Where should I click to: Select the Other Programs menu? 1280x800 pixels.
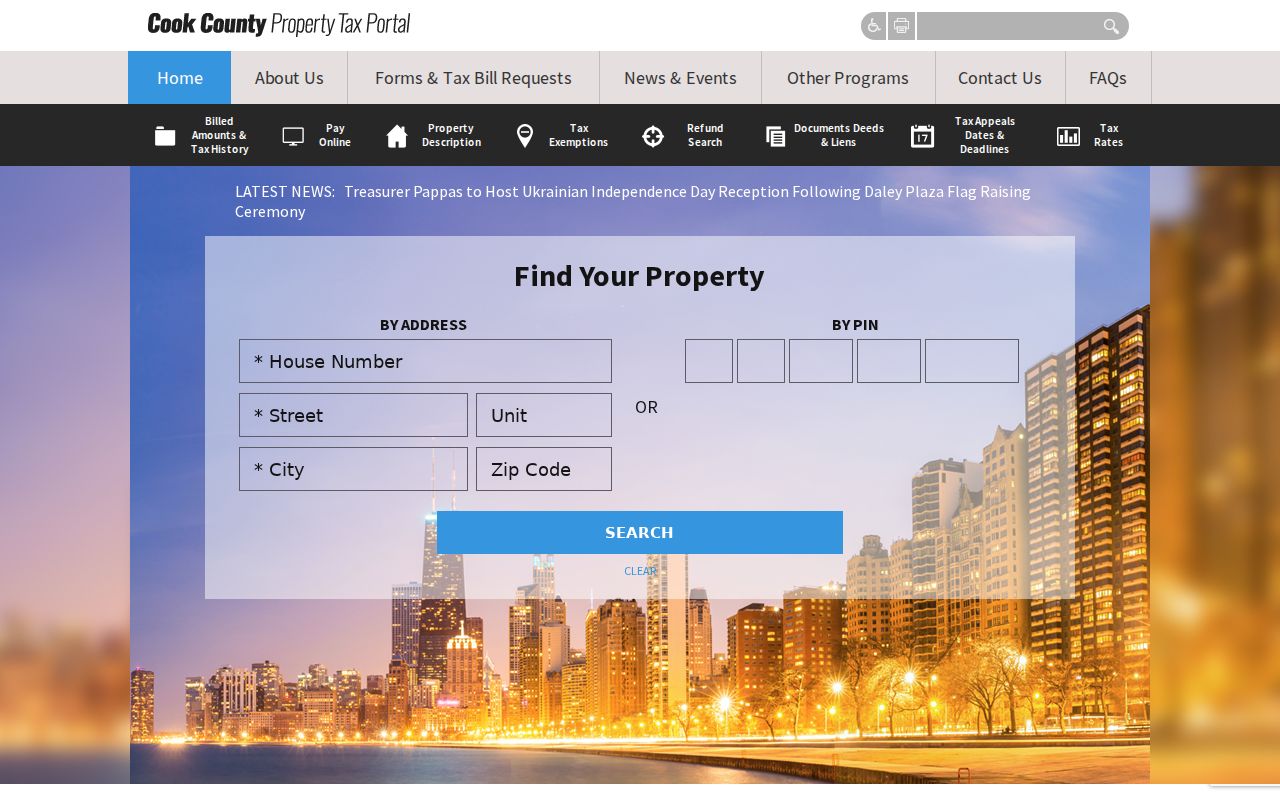click(x=848, y=78)
